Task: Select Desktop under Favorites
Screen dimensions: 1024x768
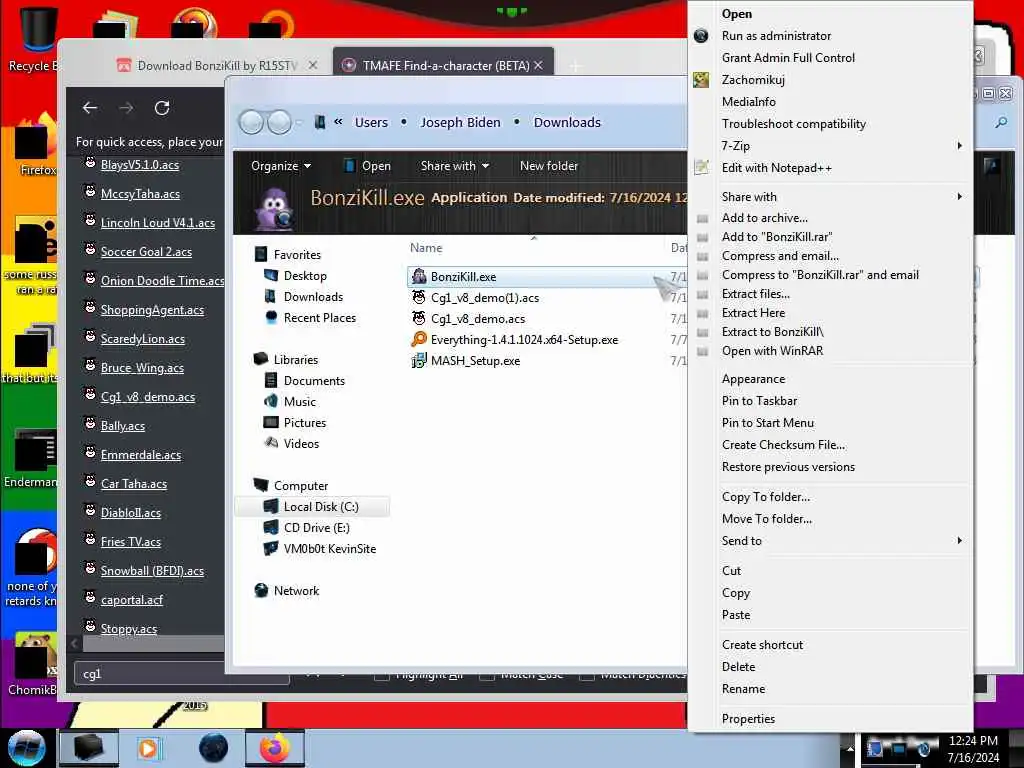Action: pos(305,276)
